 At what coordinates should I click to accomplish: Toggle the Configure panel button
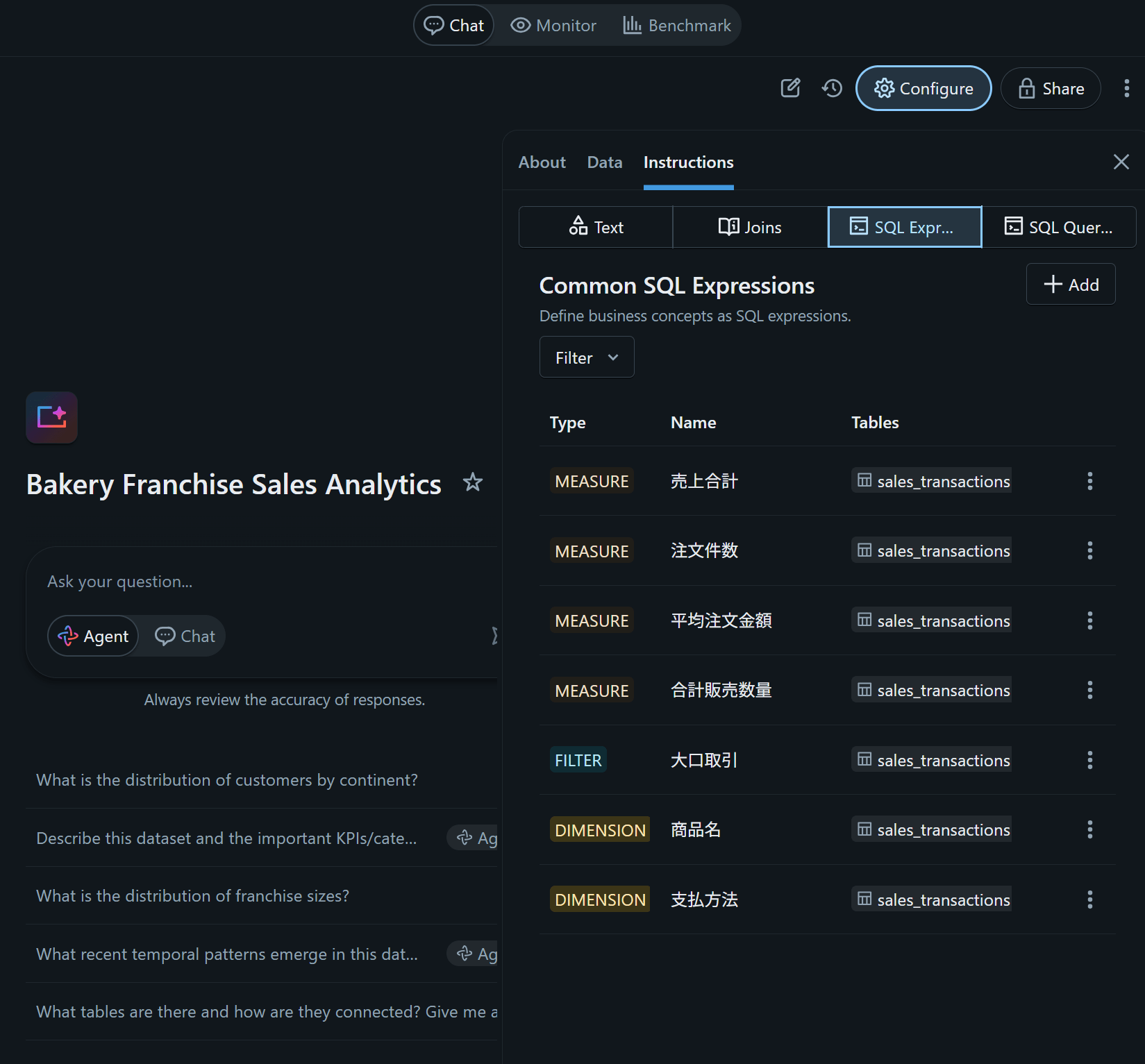[923, 88]
